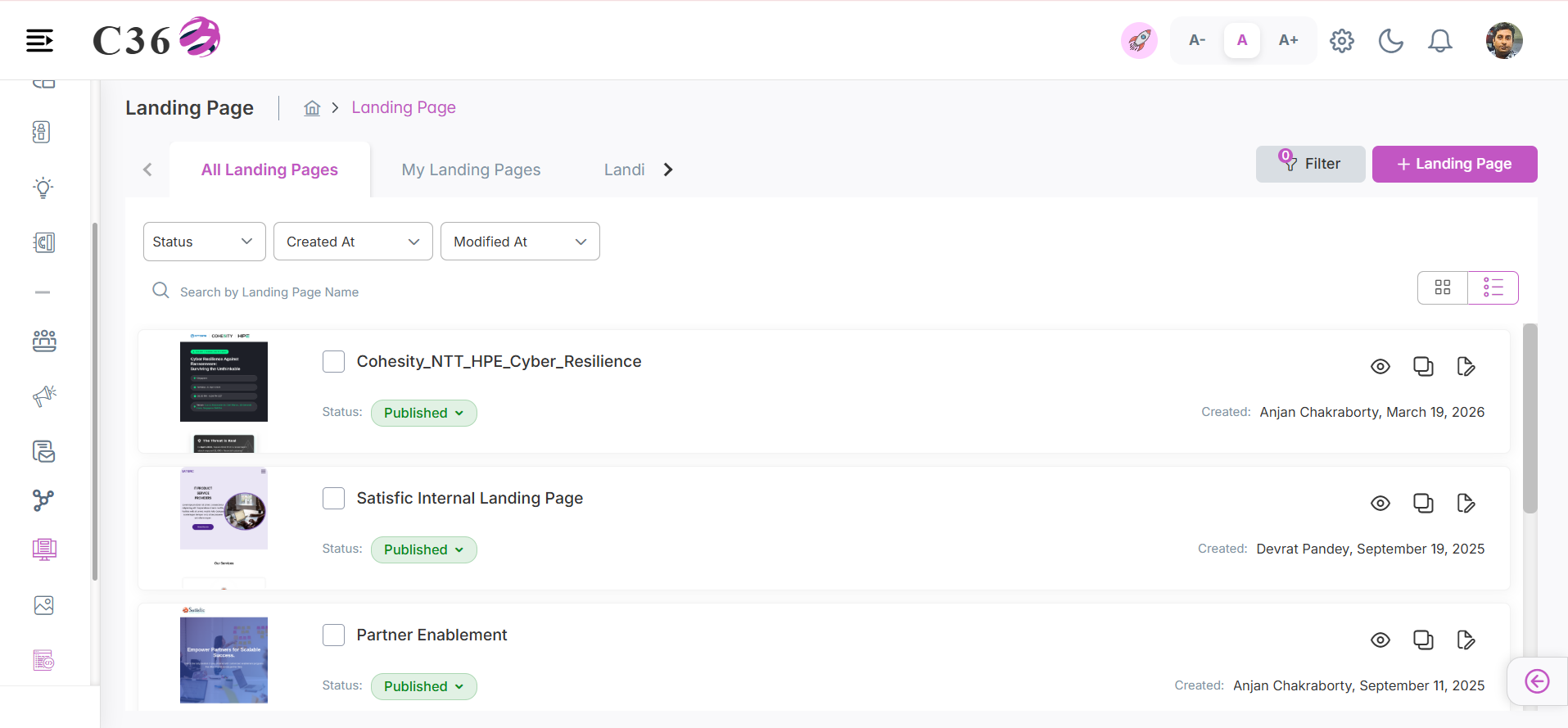Increase font size with A+
This screenshot has height=728, width=1568.
[1288, 40]
